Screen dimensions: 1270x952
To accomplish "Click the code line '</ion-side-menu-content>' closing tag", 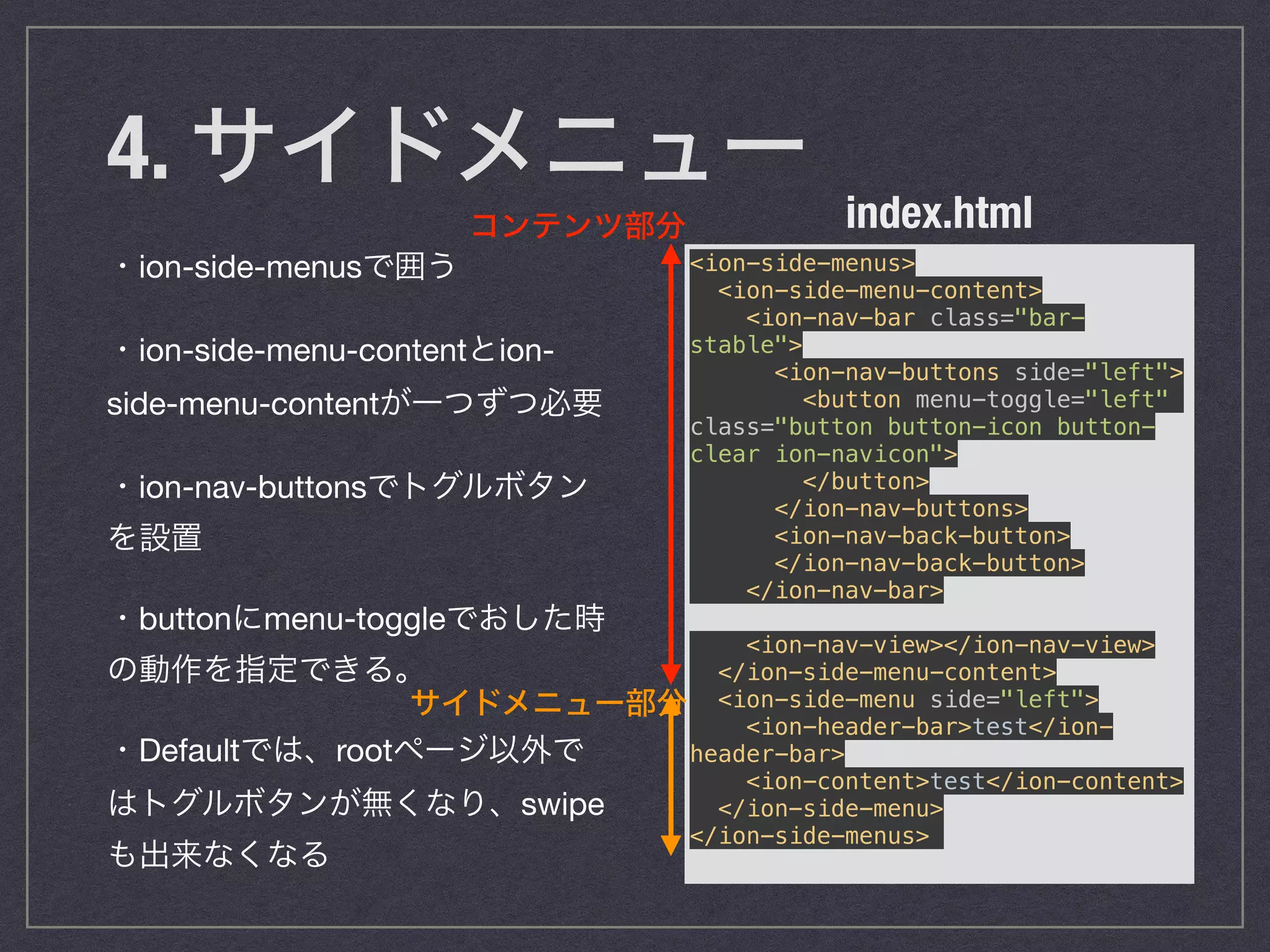I will (887, 672).
